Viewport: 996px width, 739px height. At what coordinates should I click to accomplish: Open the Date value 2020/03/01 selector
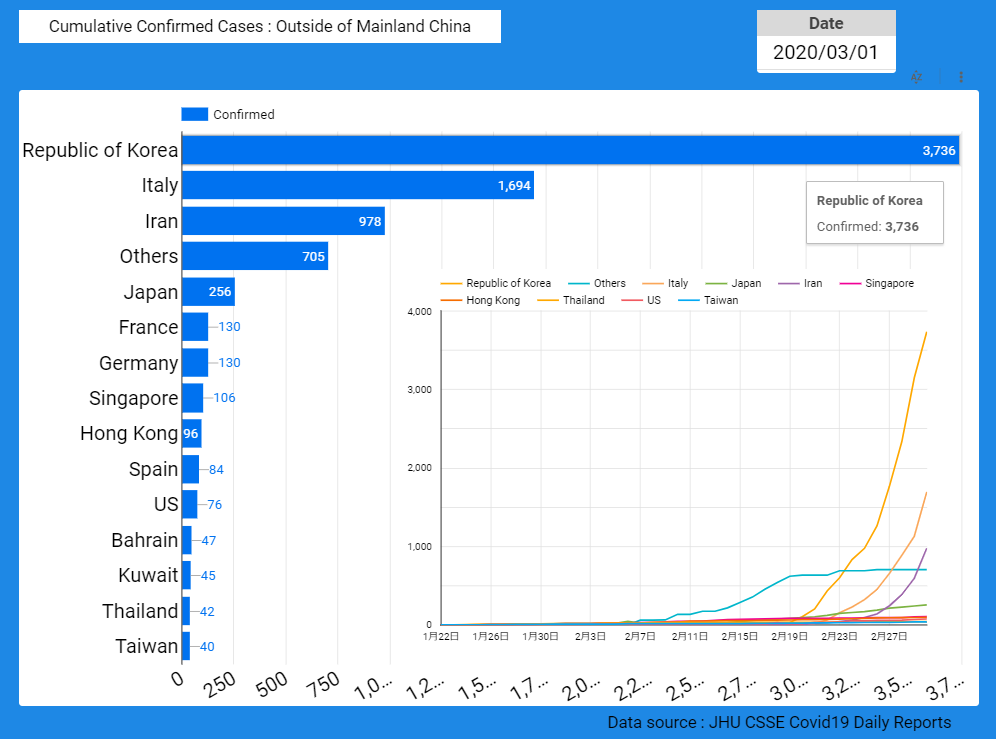pos(825,53)
